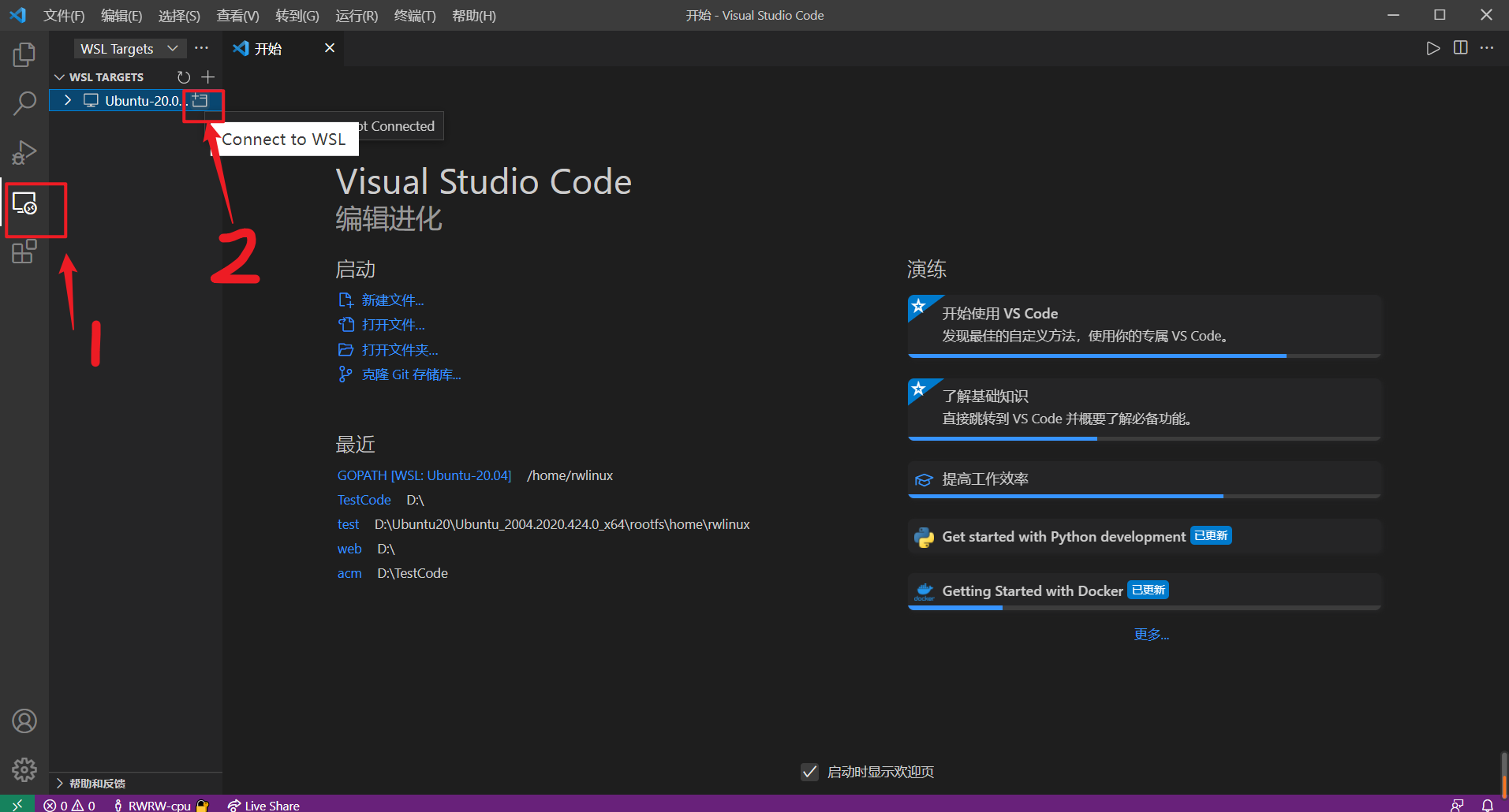
Task: Open editor more actions ellipsis
Action: coord(1487,48)
